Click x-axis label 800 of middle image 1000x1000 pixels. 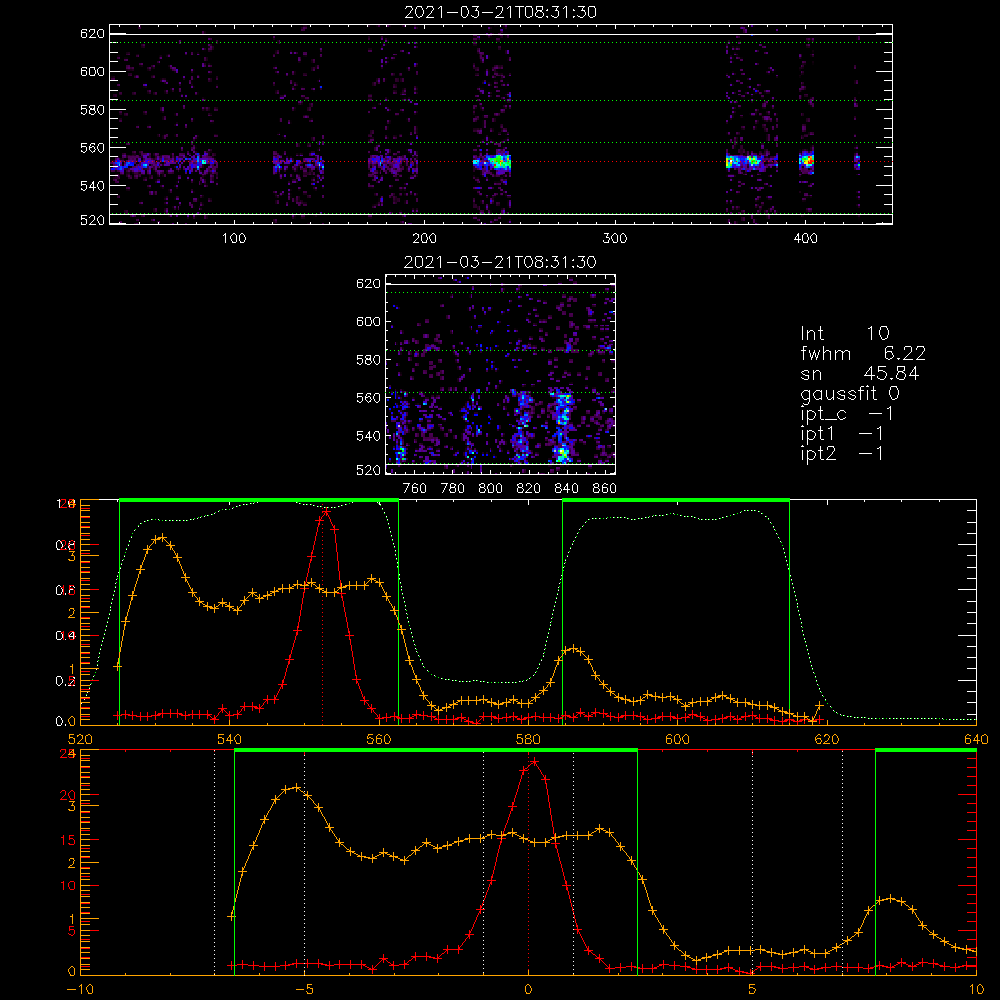(490, 489)
